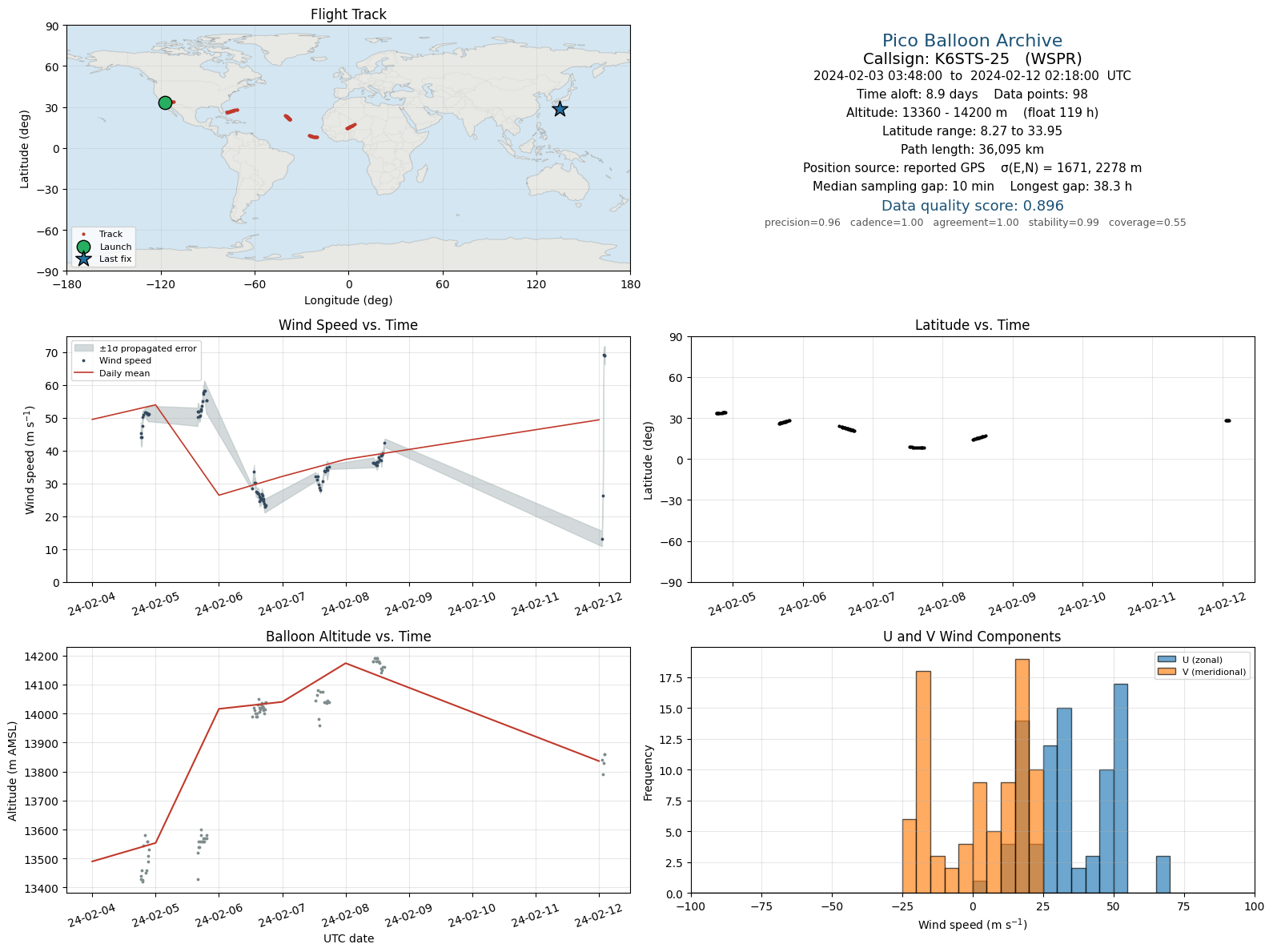The width and height of the screenshot is (1273, 952).
Task: Click the "Balloon Altitude vs. Time" title
Action: 348,637
